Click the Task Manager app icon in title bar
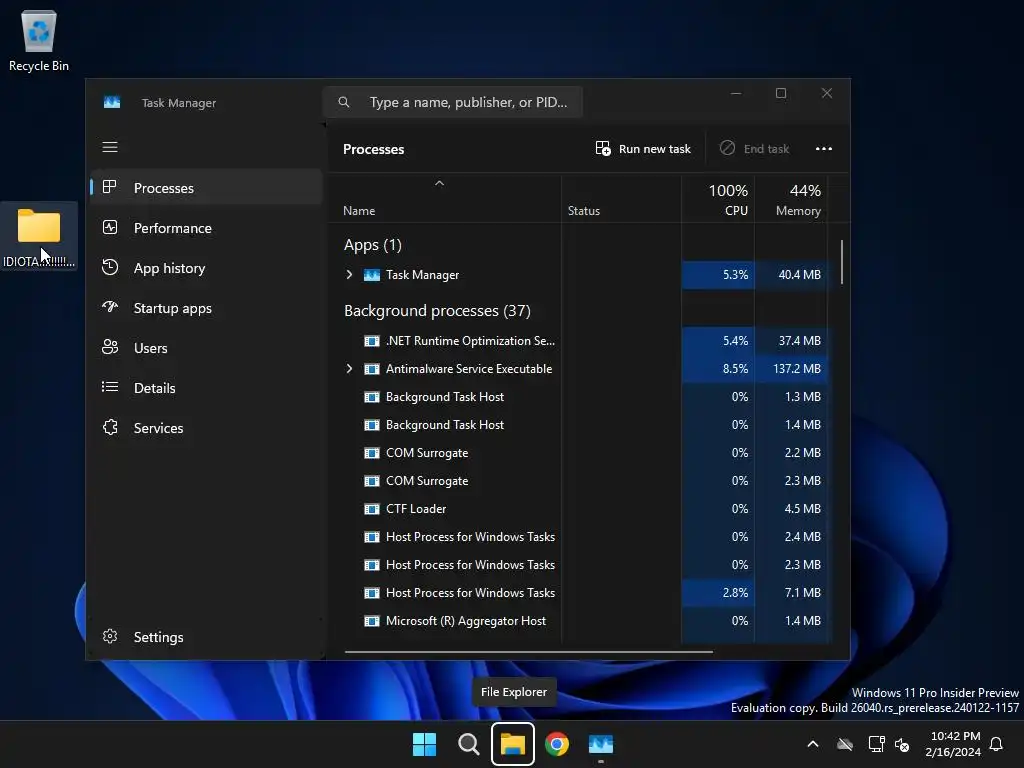This screenshot has width=1024, height=768. click(112, 103)
